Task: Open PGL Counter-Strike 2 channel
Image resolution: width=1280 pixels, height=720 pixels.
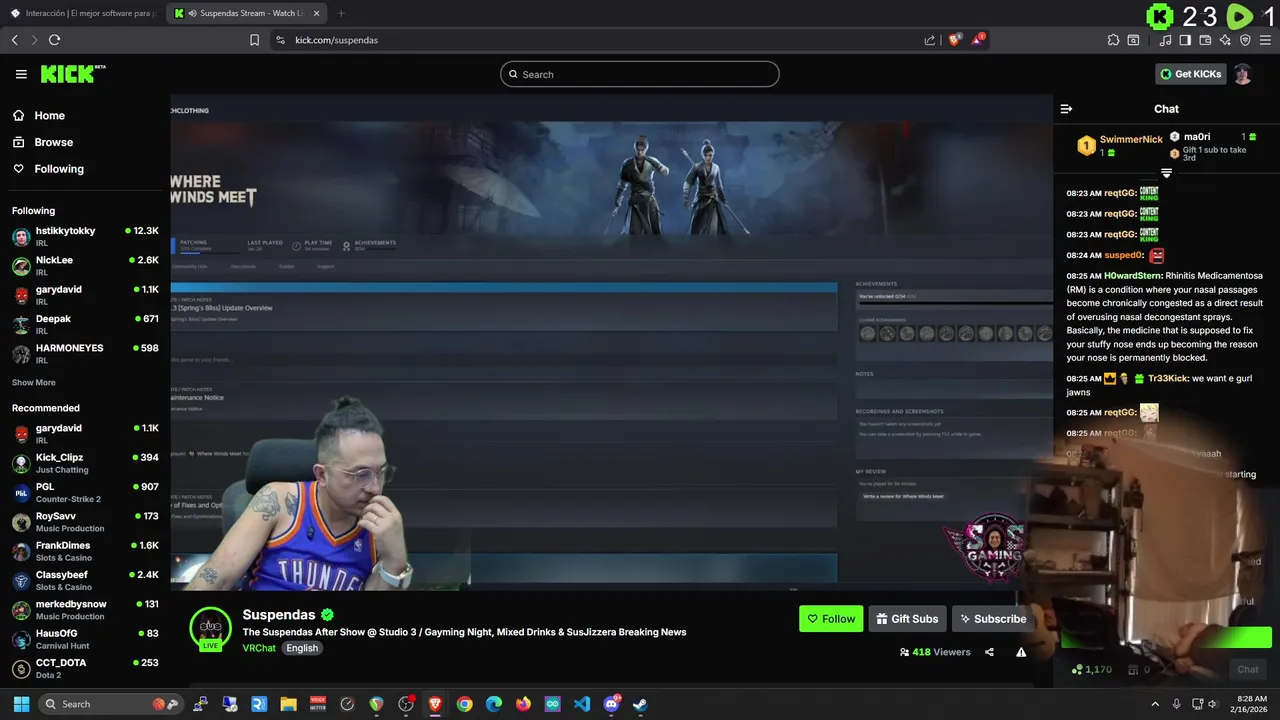Action: pos(85,492)
